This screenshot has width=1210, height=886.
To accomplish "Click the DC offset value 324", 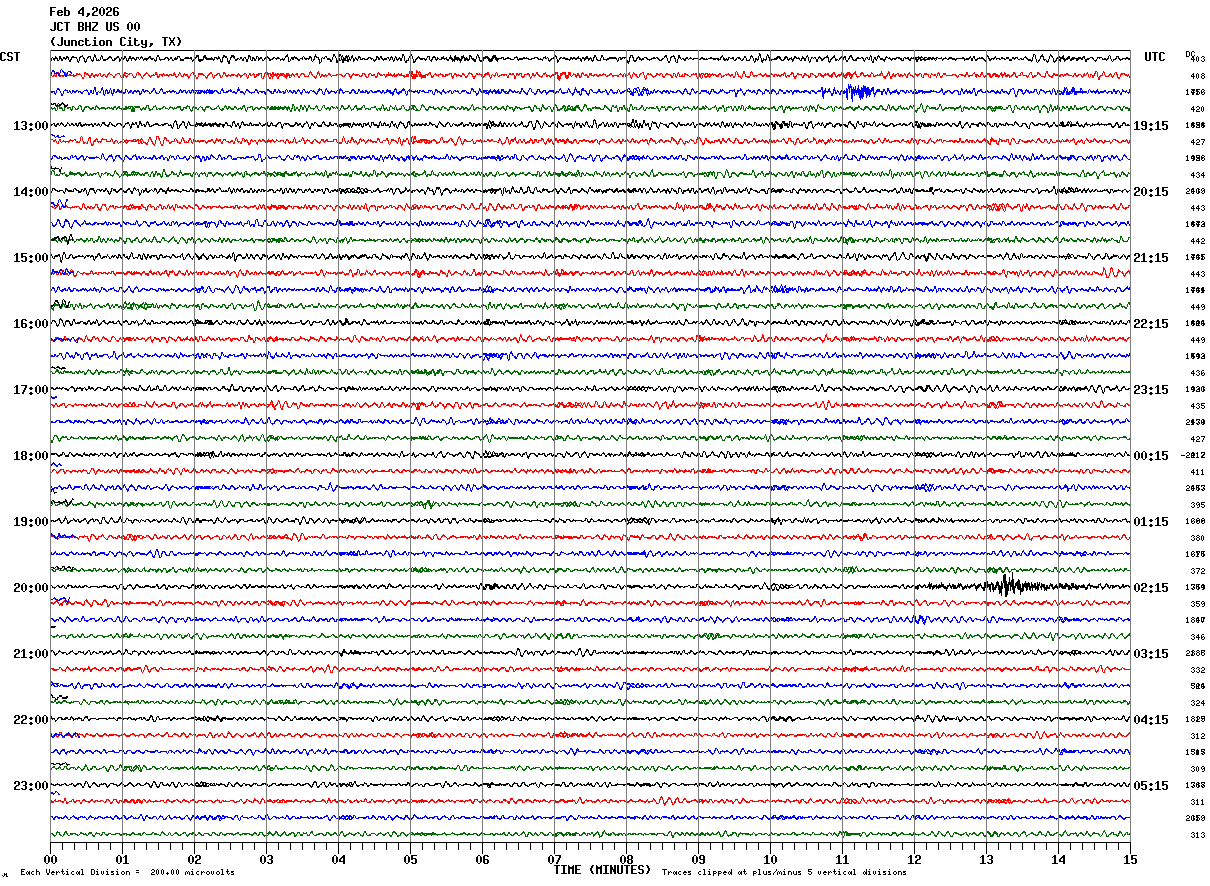I will tap(1197, 703).
